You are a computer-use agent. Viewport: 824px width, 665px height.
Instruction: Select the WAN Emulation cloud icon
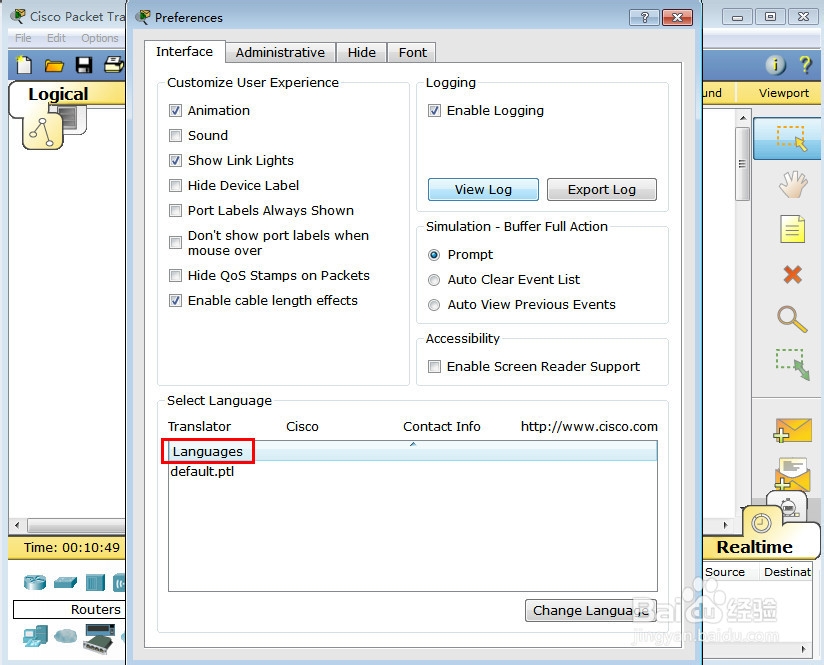tap(66, 636)
